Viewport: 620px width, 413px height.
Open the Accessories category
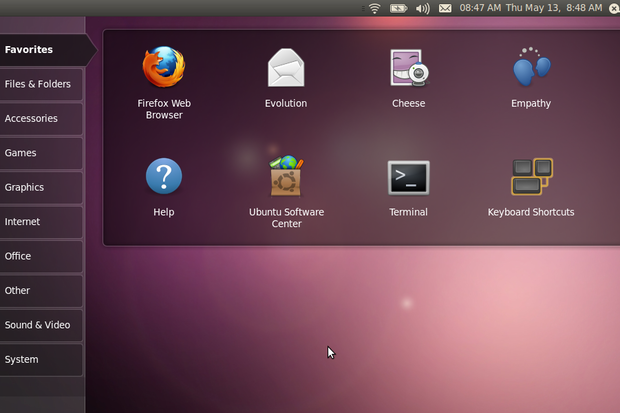coord(41,119)
